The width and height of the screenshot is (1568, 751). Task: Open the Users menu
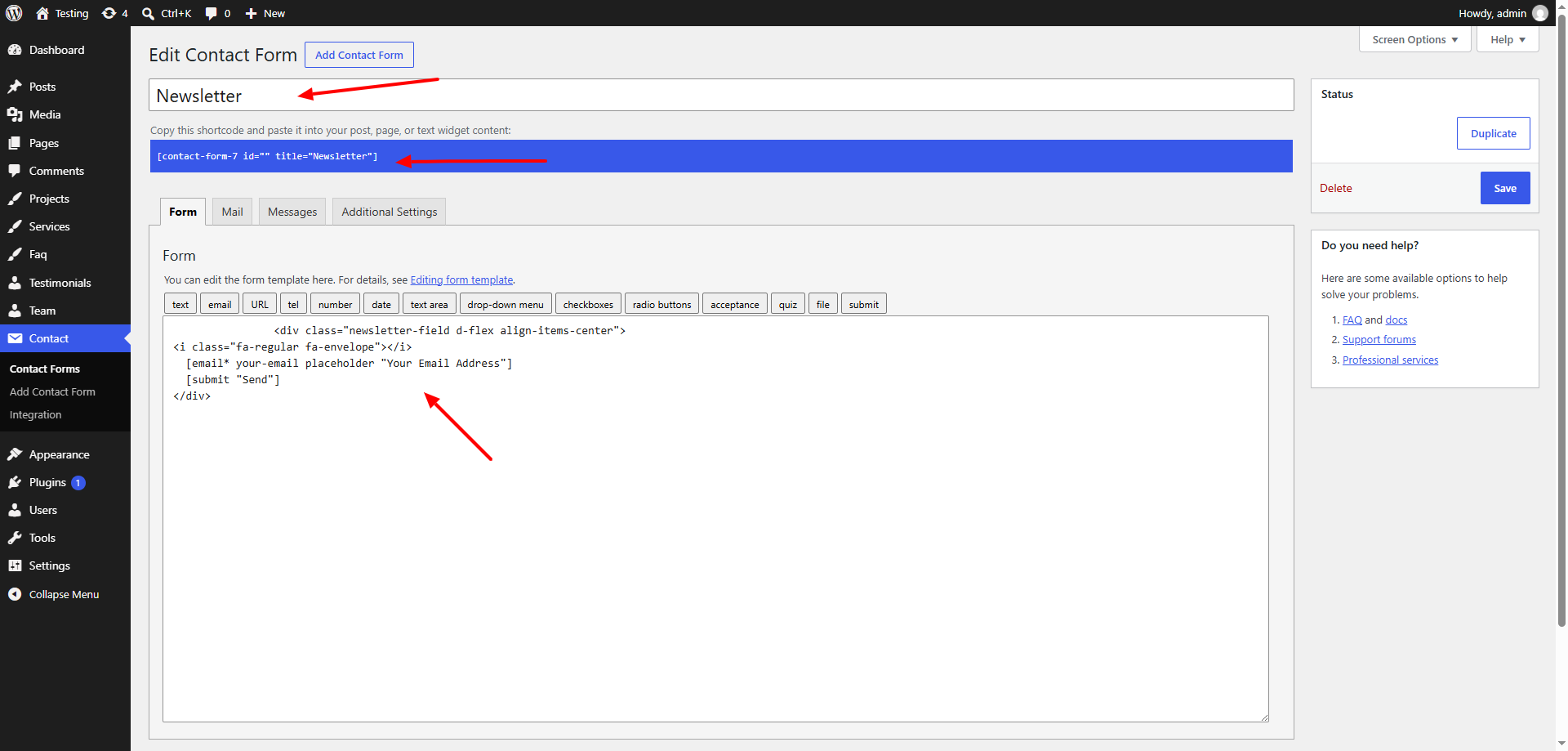pos(65,510)
